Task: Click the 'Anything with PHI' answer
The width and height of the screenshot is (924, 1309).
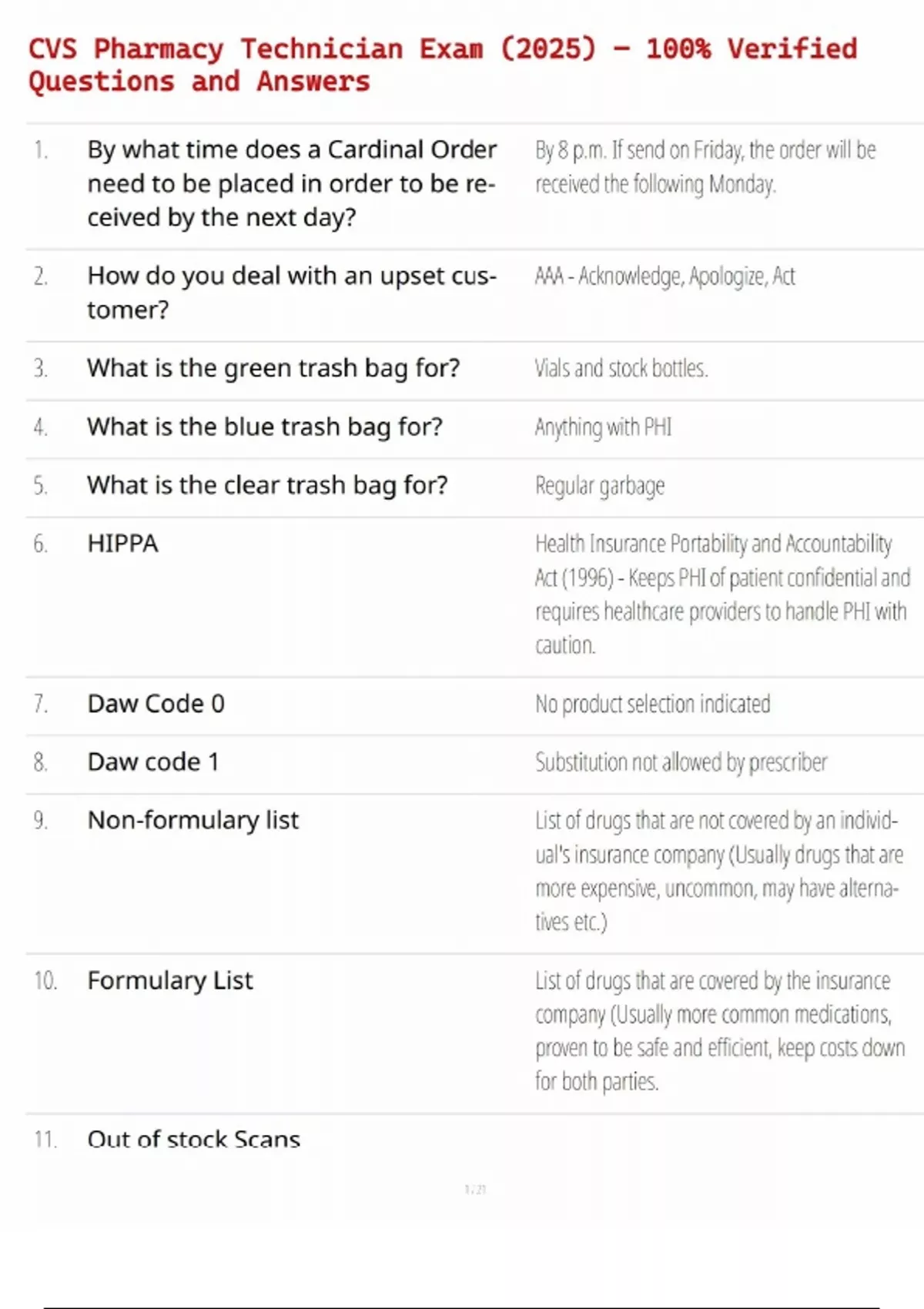Action: coord(603,427)
